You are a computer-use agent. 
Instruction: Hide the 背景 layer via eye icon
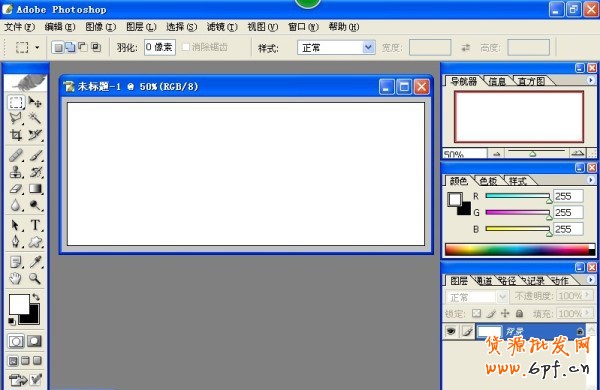point(451,331)
